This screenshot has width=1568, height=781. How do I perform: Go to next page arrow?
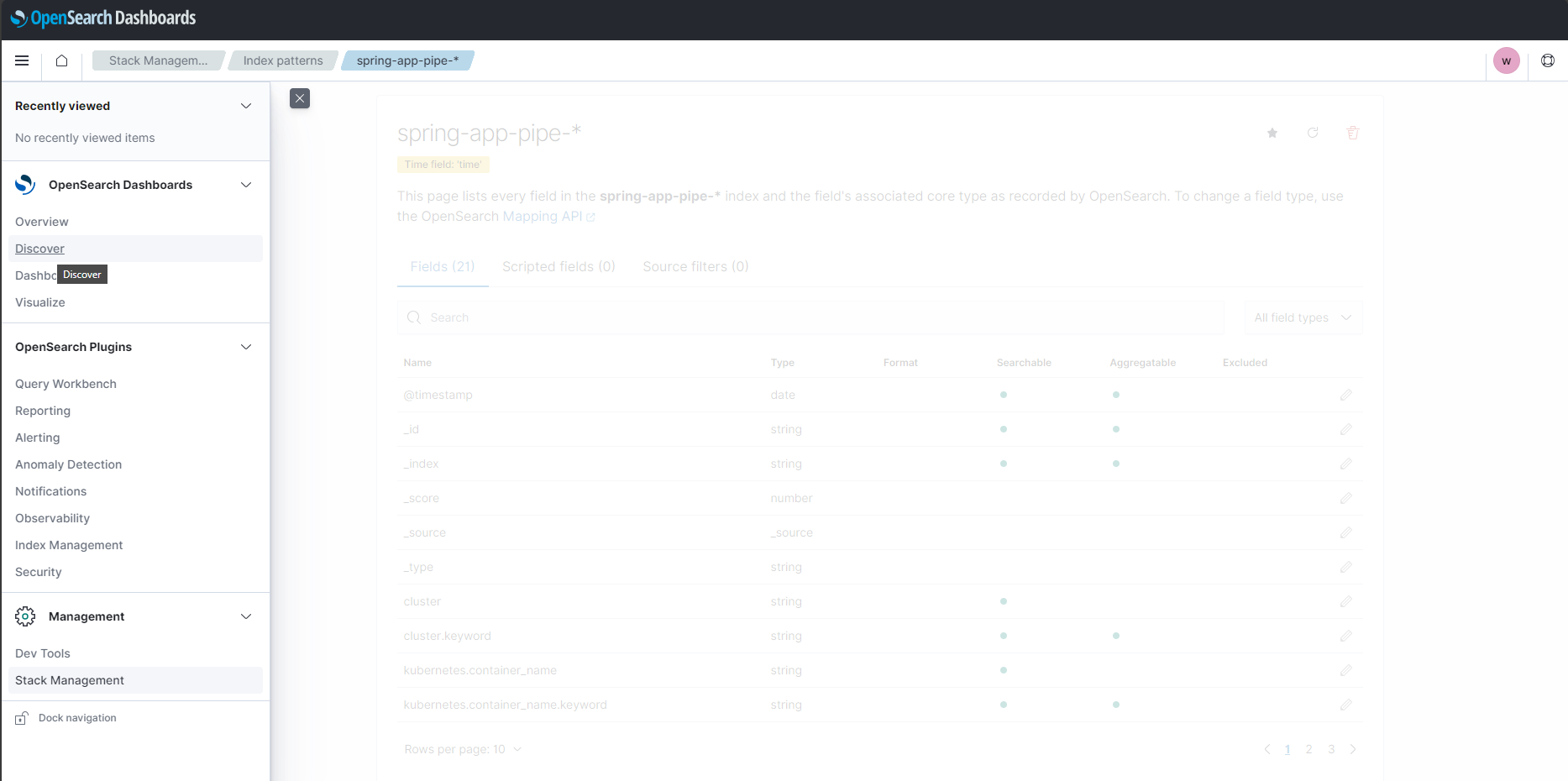point(1353,749)
